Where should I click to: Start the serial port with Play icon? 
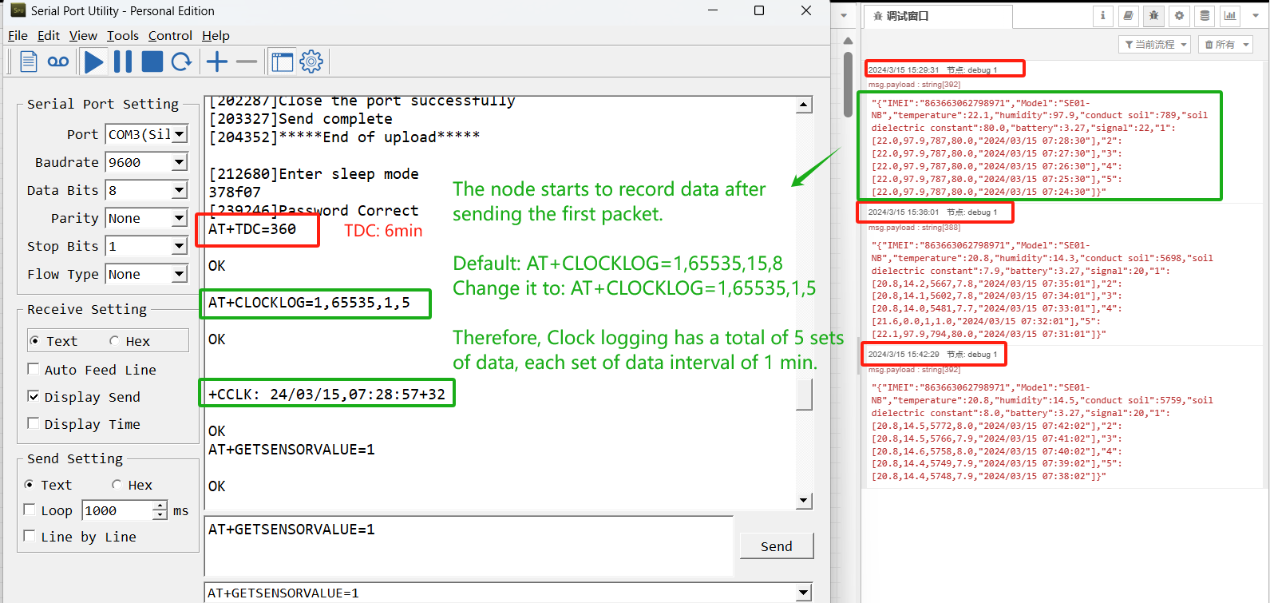coord(94,62)
